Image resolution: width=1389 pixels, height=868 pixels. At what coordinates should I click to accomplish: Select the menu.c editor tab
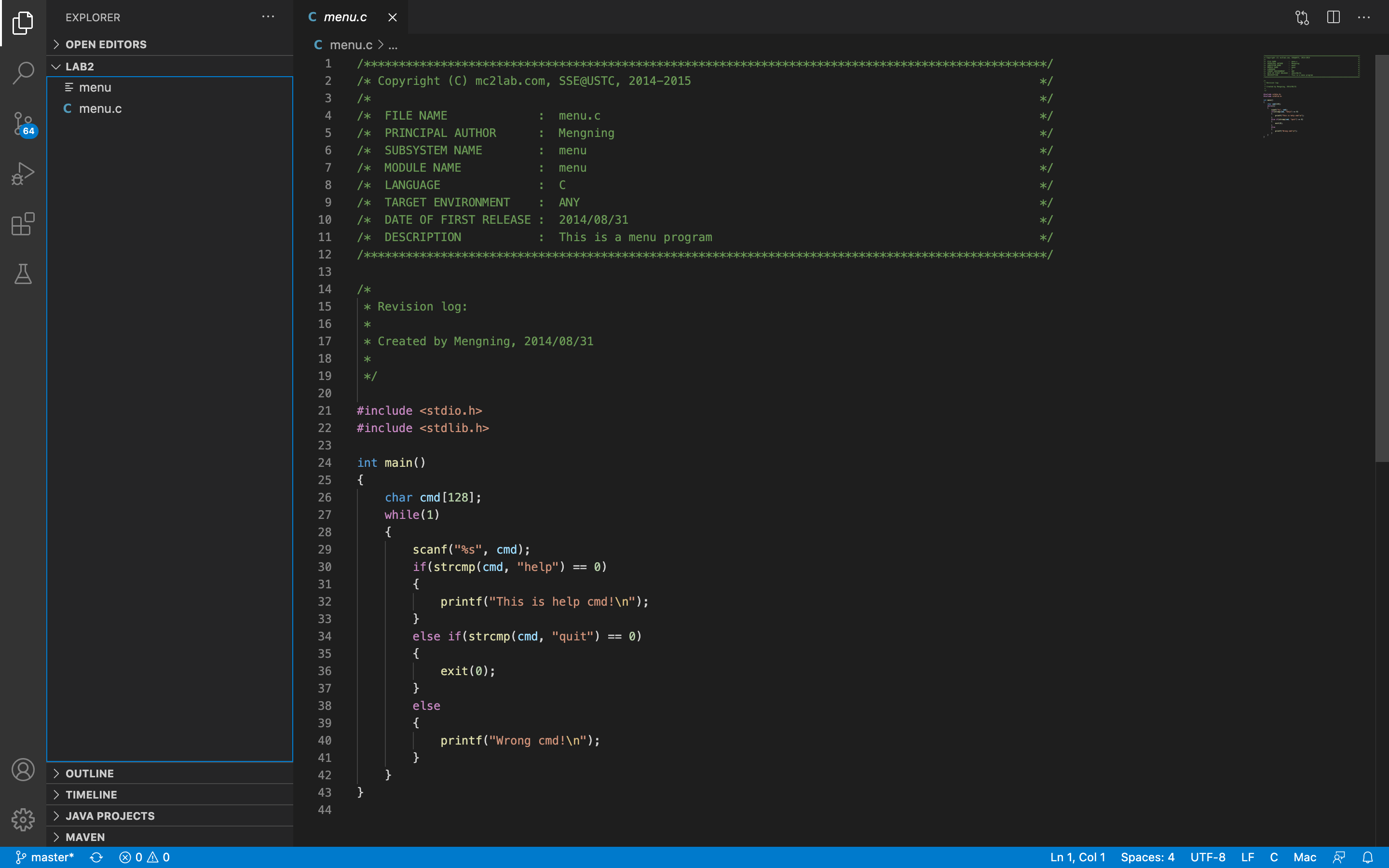click(345, 17)
